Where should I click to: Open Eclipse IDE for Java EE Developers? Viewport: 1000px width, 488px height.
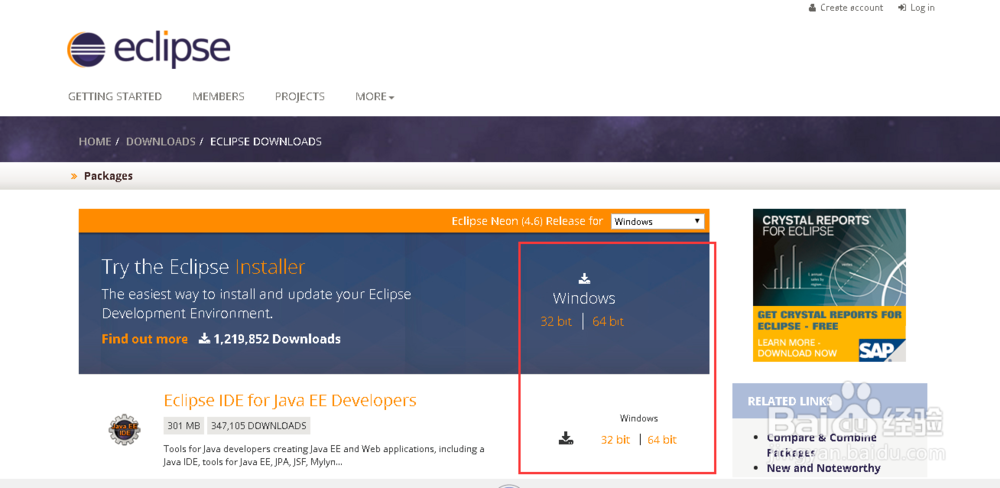[x=290, y=401]
